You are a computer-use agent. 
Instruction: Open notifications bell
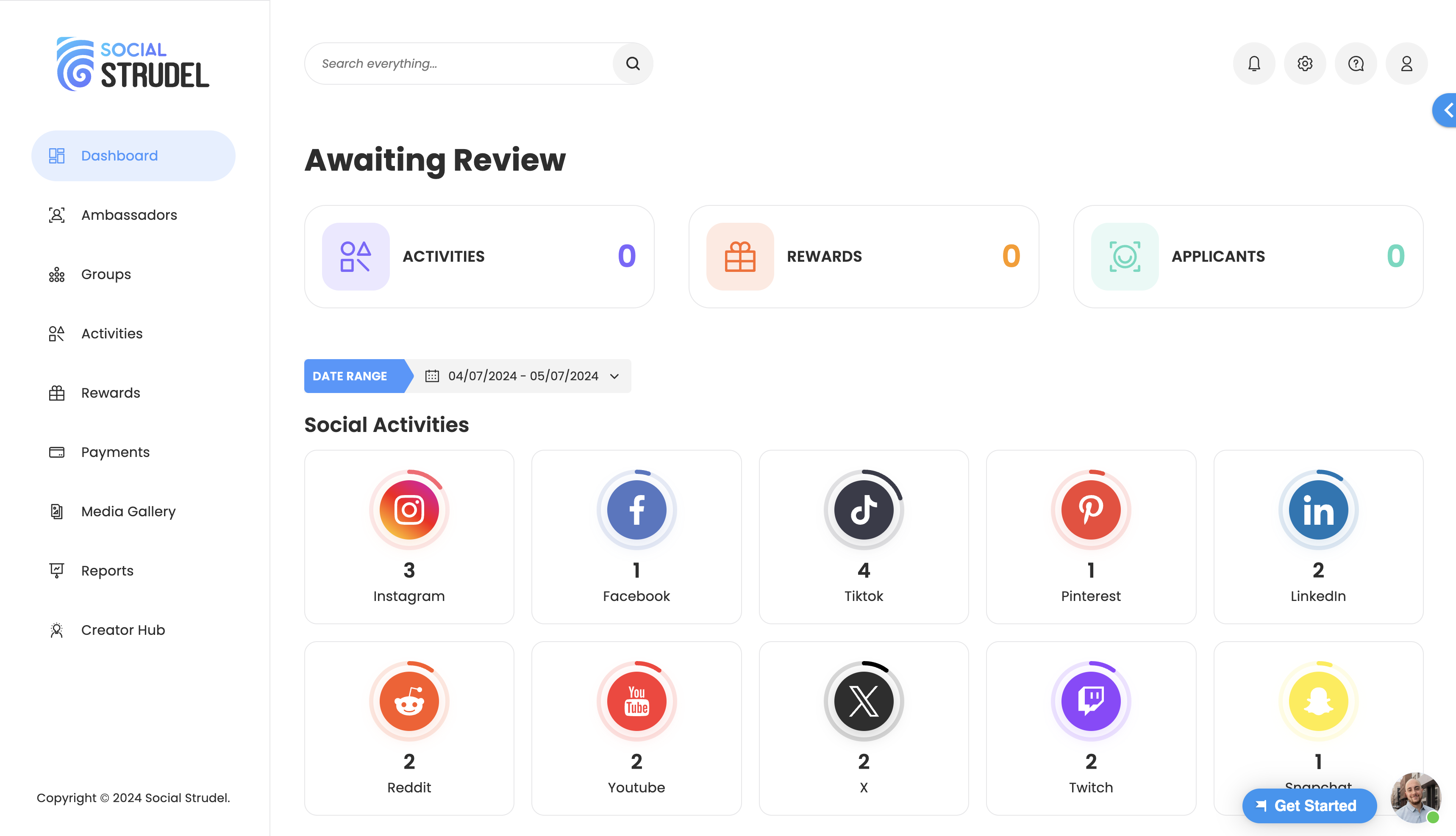click(x=1254, y=64)
